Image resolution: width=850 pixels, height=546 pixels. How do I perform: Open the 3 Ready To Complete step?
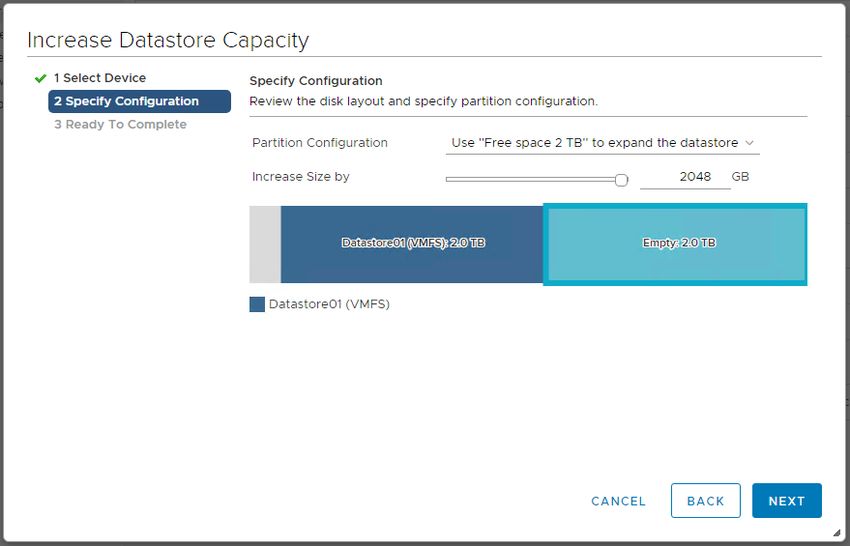pyautogui.click(x=120, y=125)
